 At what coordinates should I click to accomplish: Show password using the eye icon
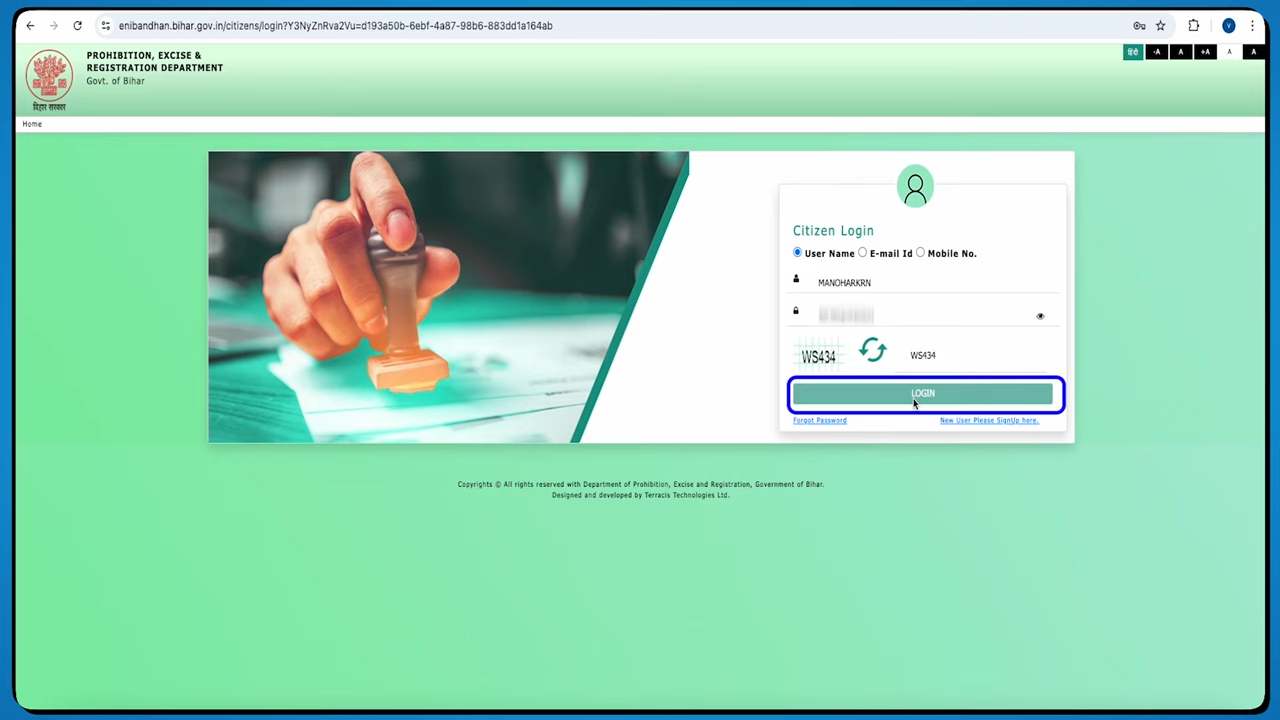tap(1040, 316)
